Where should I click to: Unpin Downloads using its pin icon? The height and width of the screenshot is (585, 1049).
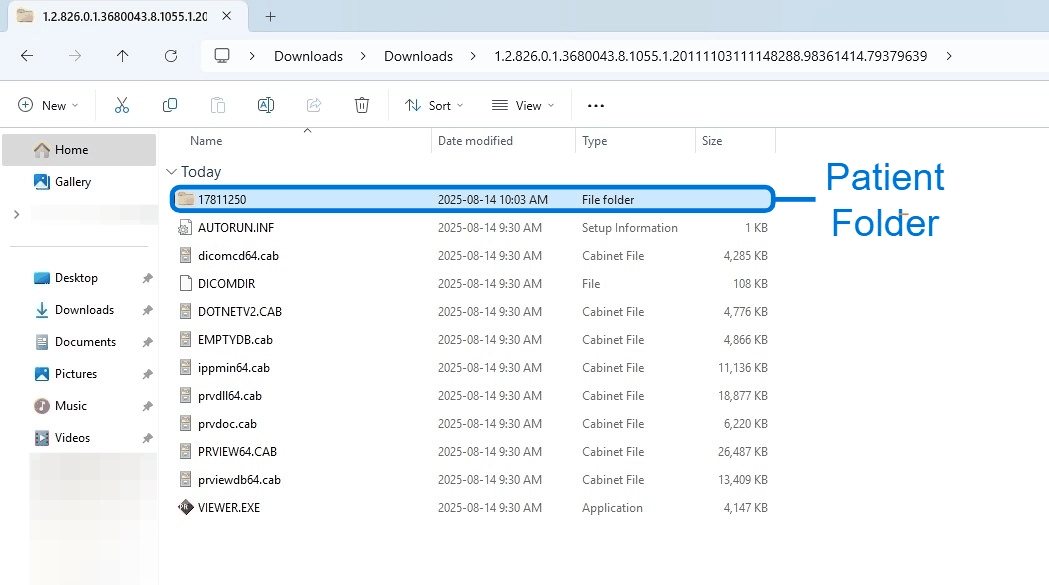(x=147, y=310)
